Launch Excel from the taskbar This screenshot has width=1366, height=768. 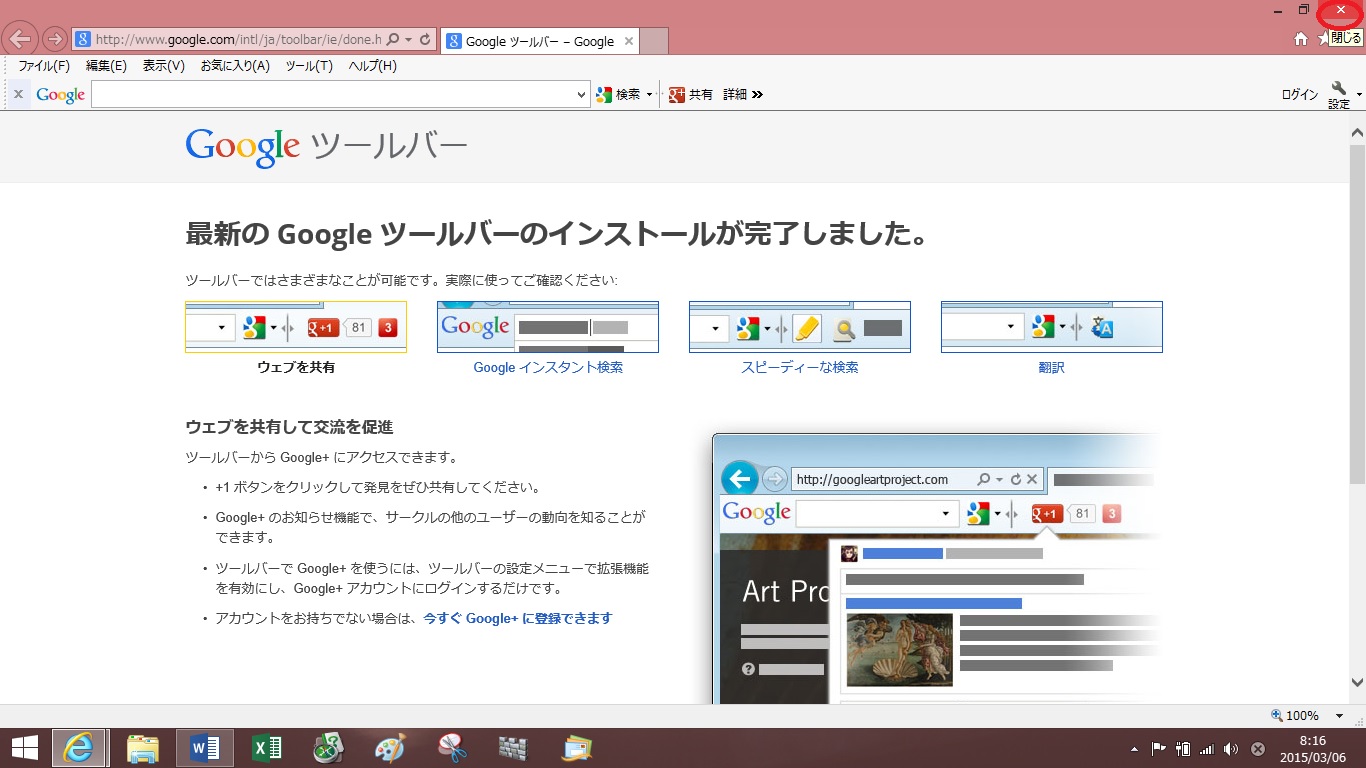point(267,748)
